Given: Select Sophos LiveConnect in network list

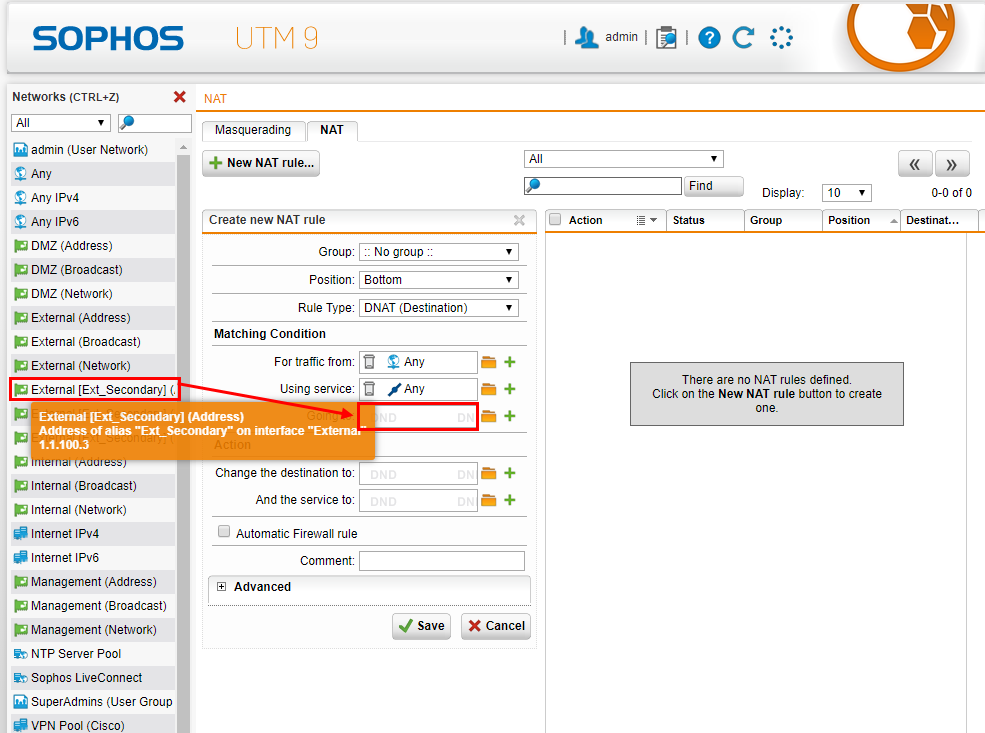Looking at the screenshot, I should pos(93,678).
